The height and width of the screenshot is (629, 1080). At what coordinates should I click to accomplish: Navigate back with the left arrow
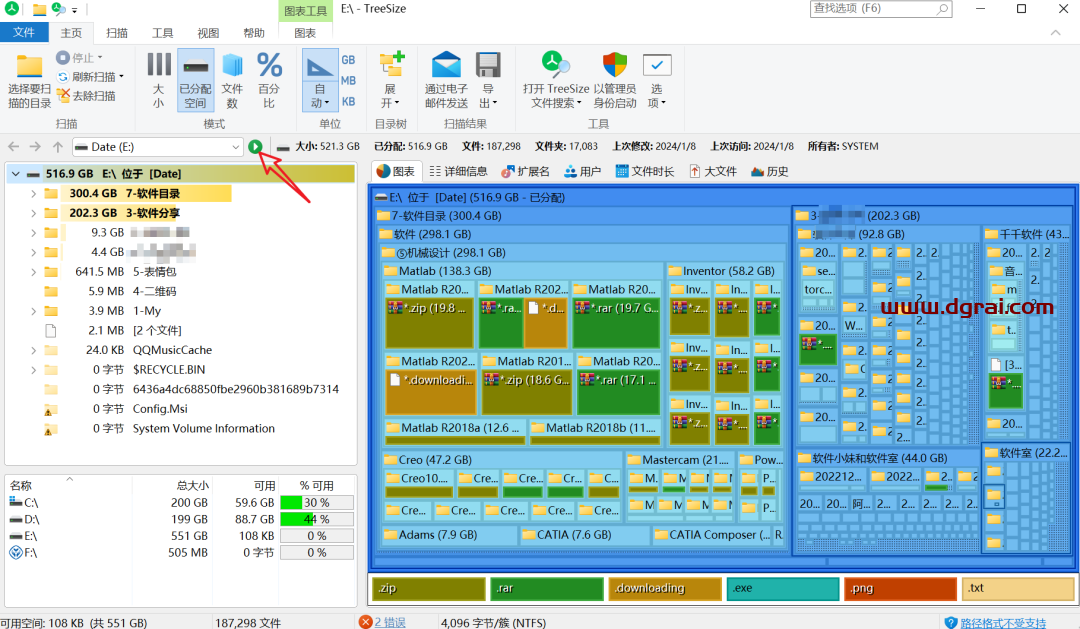point(13,146)
